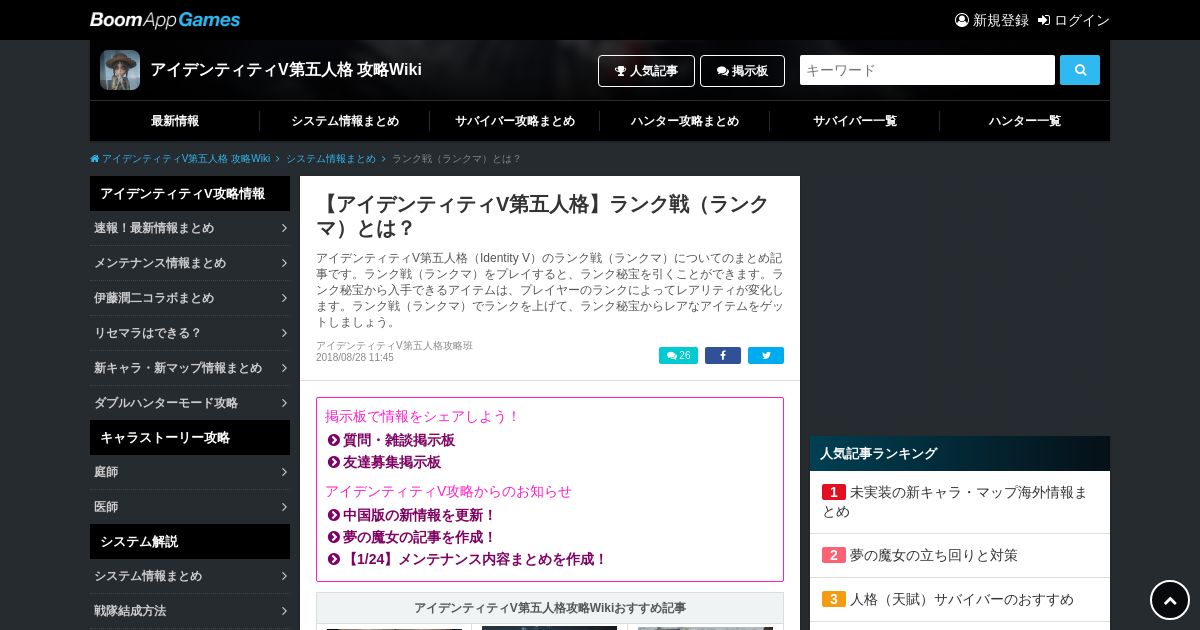This screenshot has width=1200, height=630.
Task: Open 新キャラ・新マップ情報まとめ sidebar link
Action: click(x=190, y=368)
